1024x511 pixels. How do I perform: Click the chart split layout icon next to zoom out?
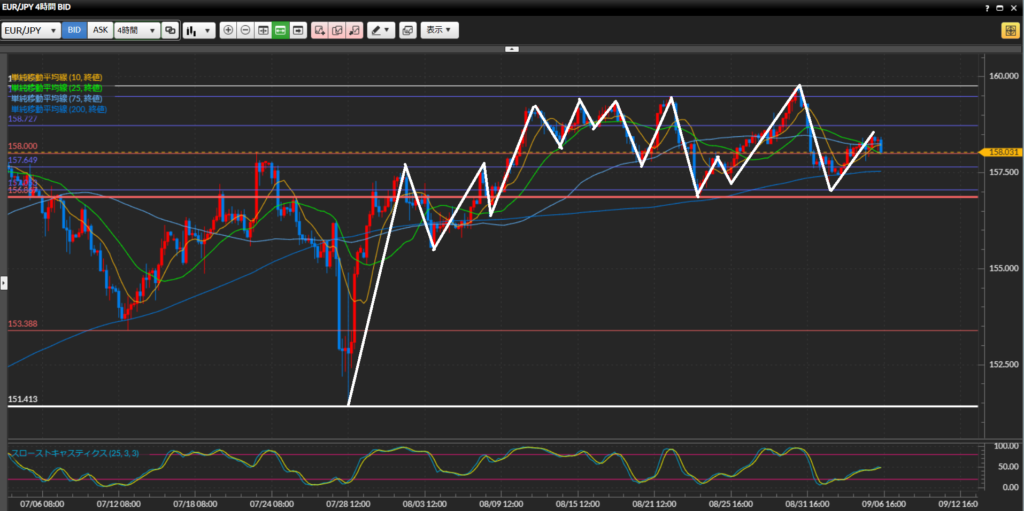click(263, 30)
